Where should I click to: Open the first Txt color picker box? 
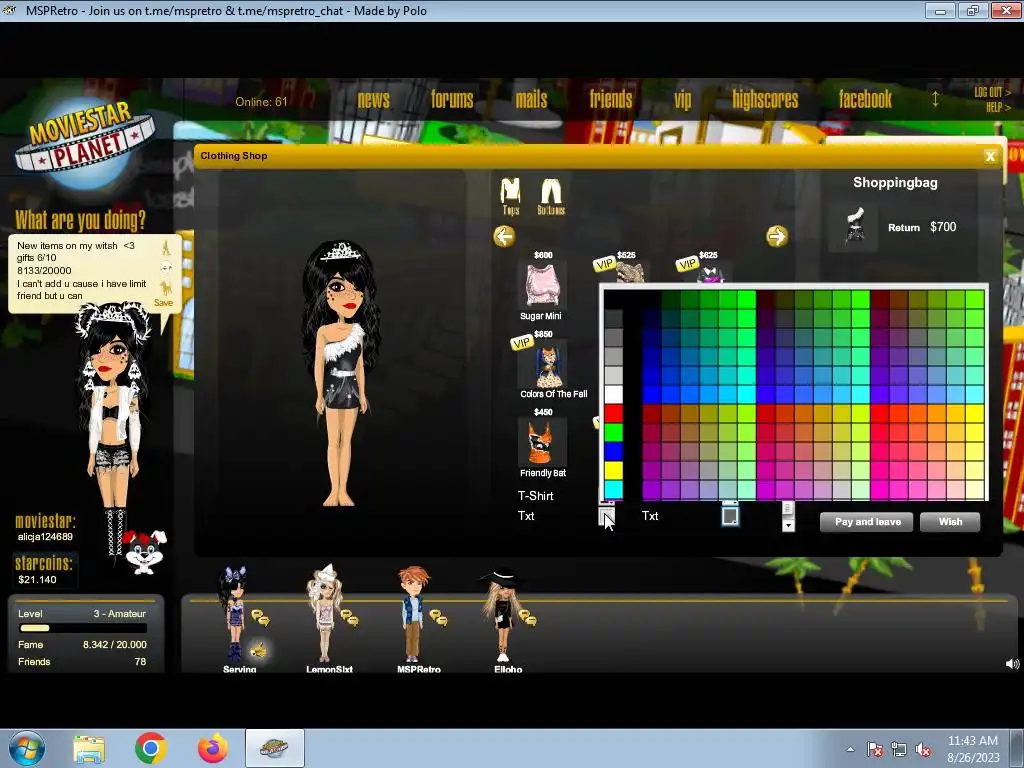pyautogui.click(x=606, y=516)
